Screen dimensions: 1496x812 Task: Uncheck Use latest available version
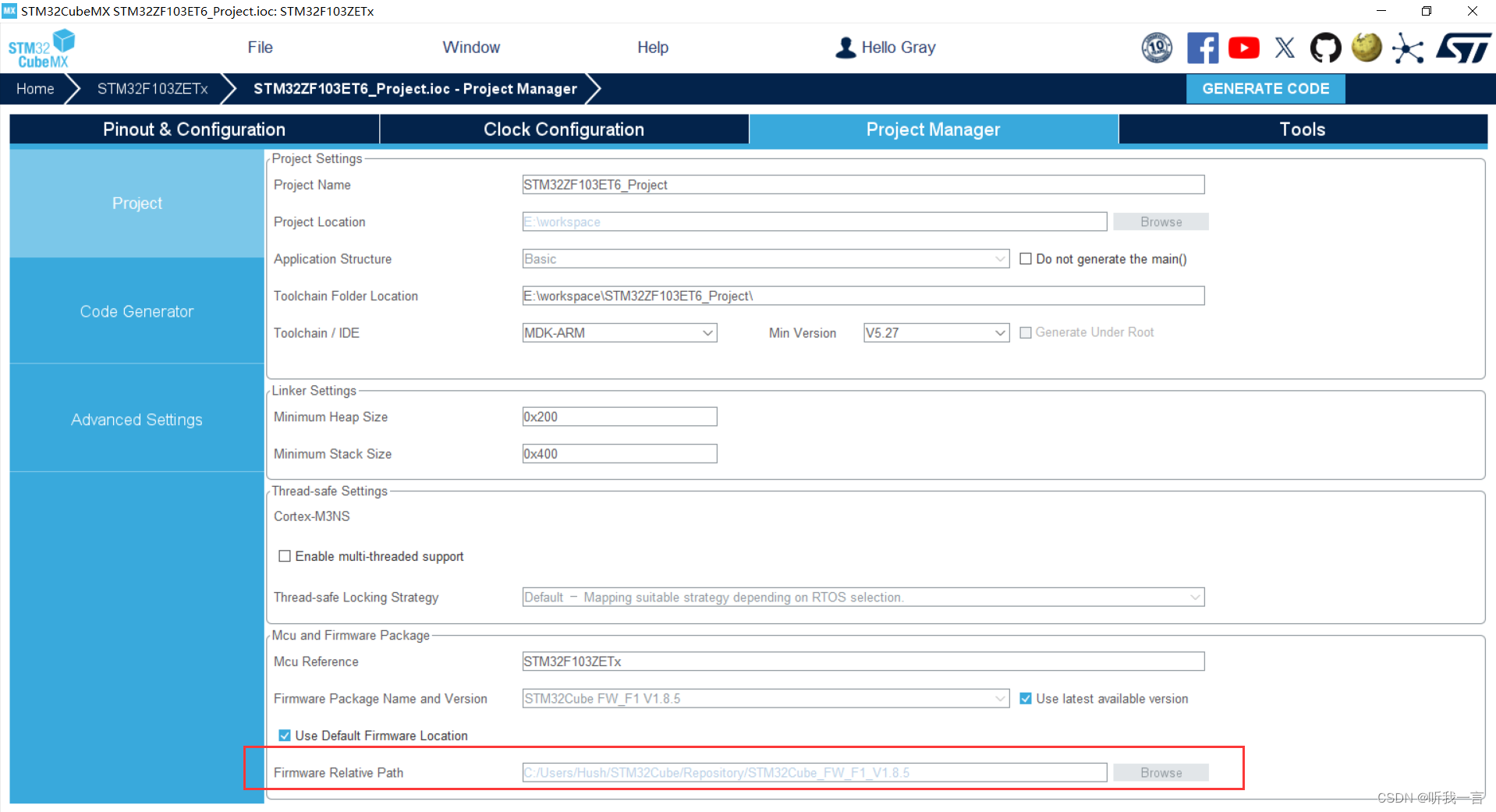[1026, 699]
